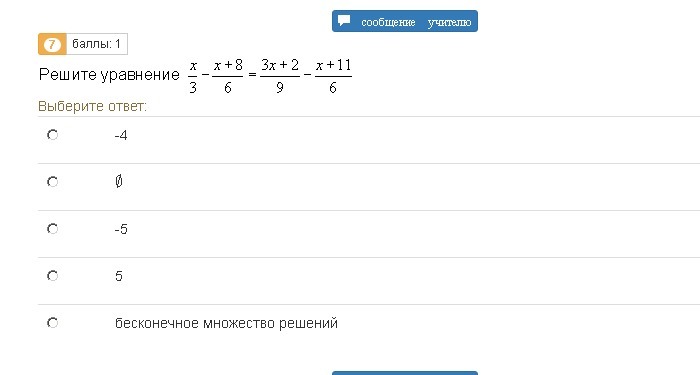
Task: Click the empty set ∅ symbol answer
Action: pyautogui.click(x=119, y=181)
